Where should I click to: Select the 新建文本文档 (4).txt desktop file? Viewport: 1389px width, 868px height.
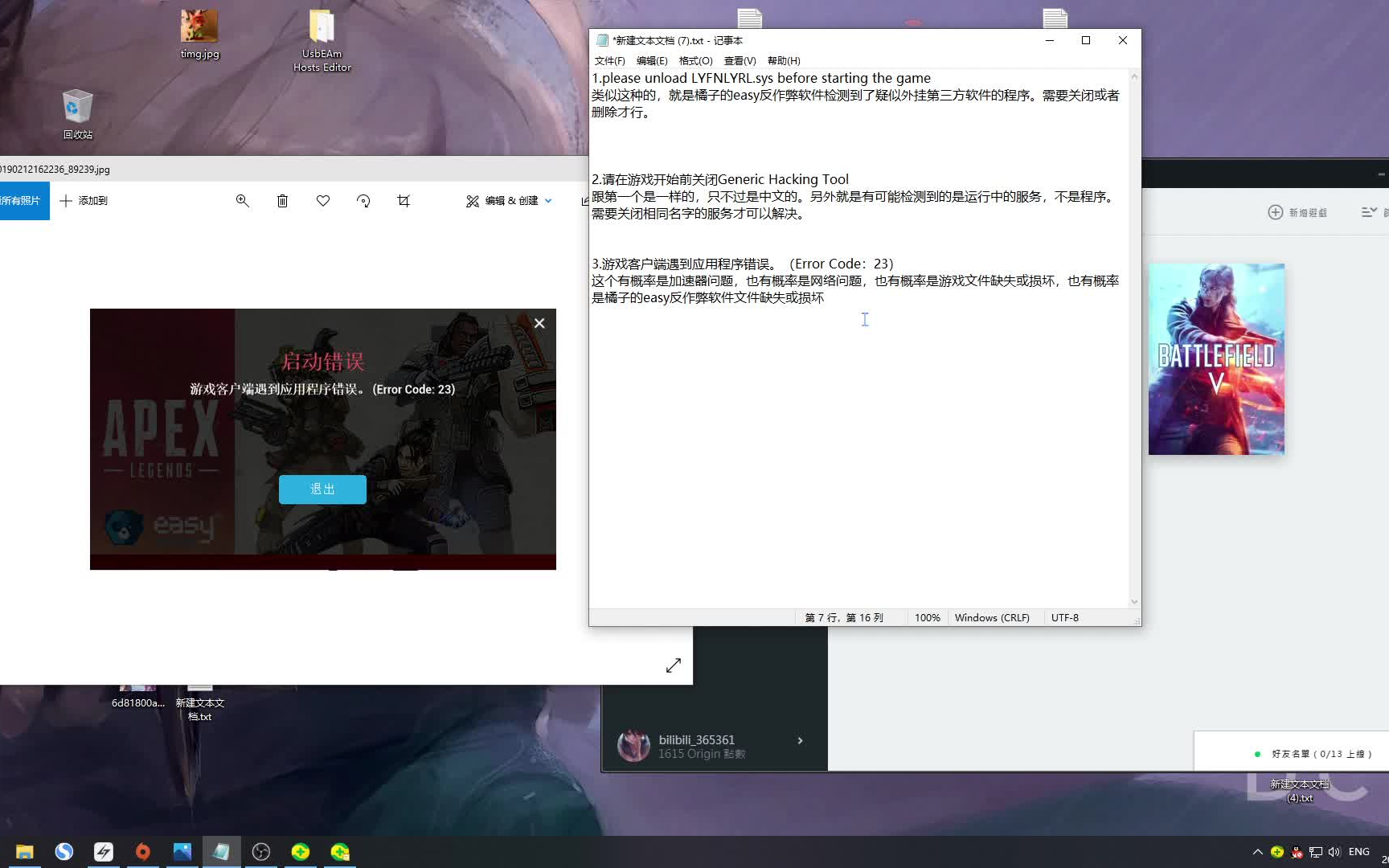1299,791
